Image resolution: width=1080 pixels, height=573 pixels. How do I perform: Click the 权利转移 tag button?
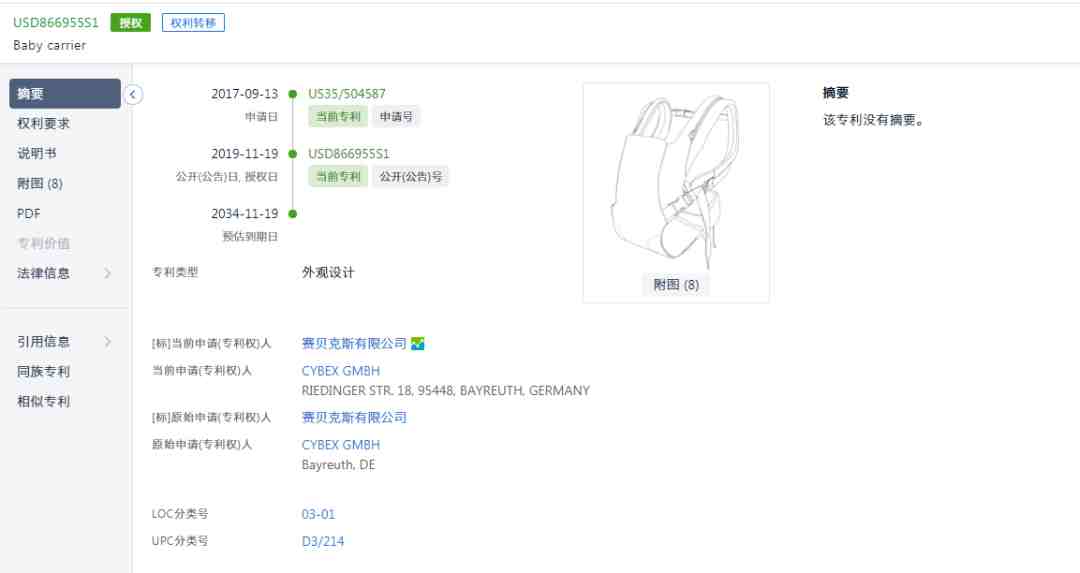[194, 23]
